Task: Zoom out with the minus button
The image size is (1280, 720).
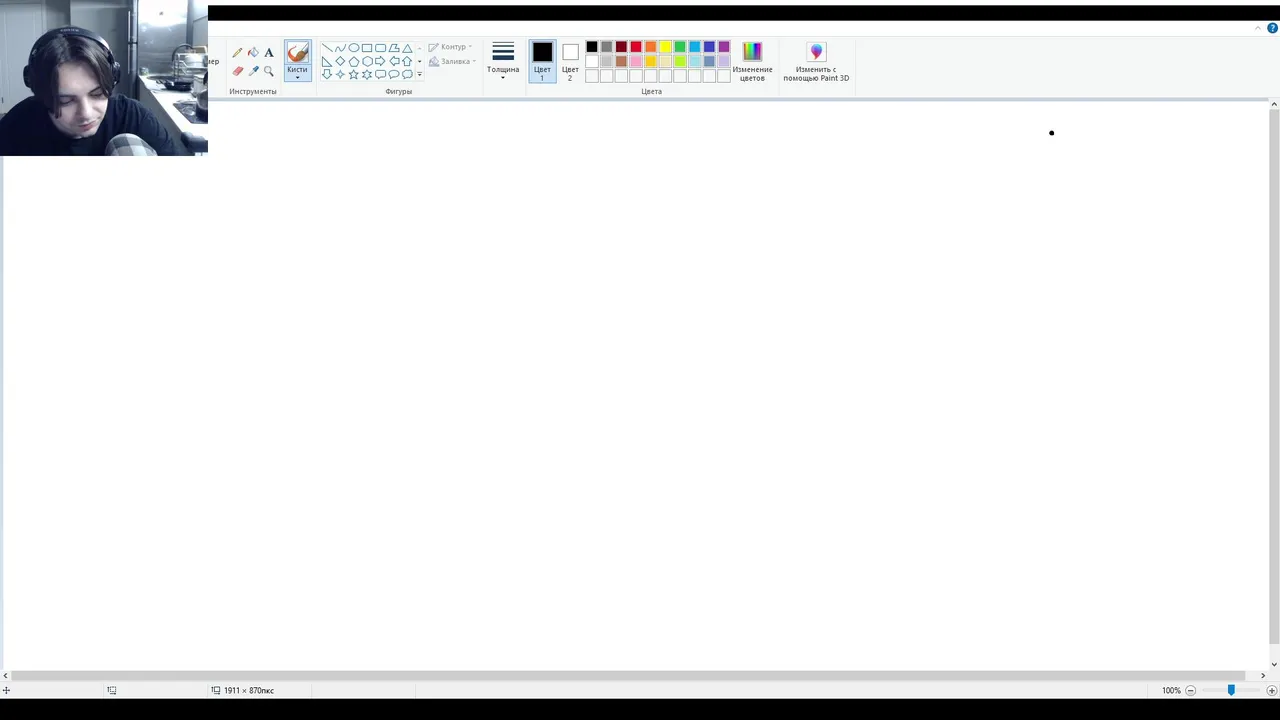Action: pyautogui.click(x=1190, y=690)
